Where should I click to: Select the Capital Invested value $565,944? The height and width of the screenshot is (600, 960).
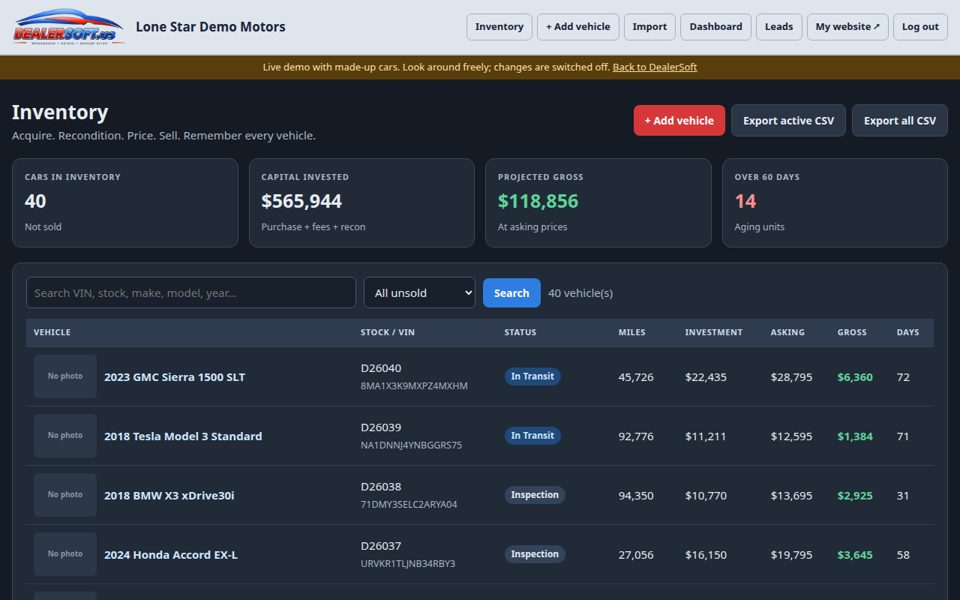(301, 201)
